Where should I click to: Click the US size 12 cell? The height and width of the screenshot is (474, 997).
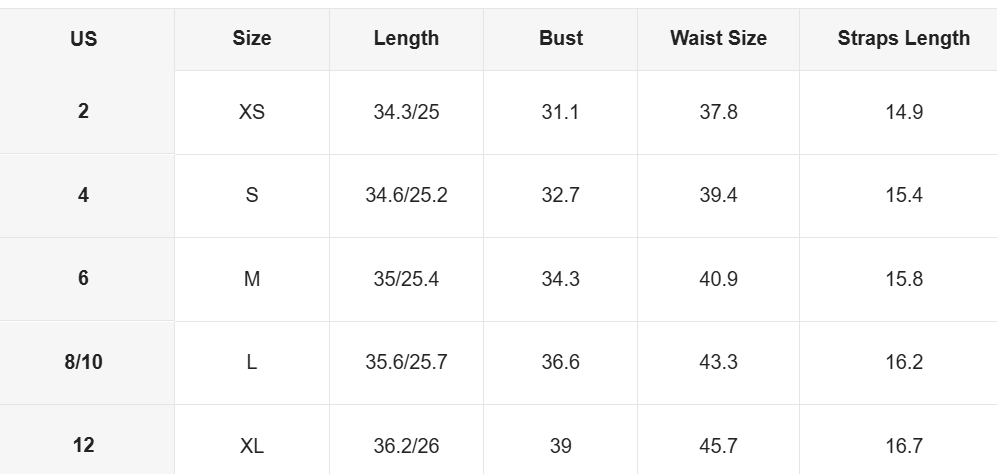[83, 445]
